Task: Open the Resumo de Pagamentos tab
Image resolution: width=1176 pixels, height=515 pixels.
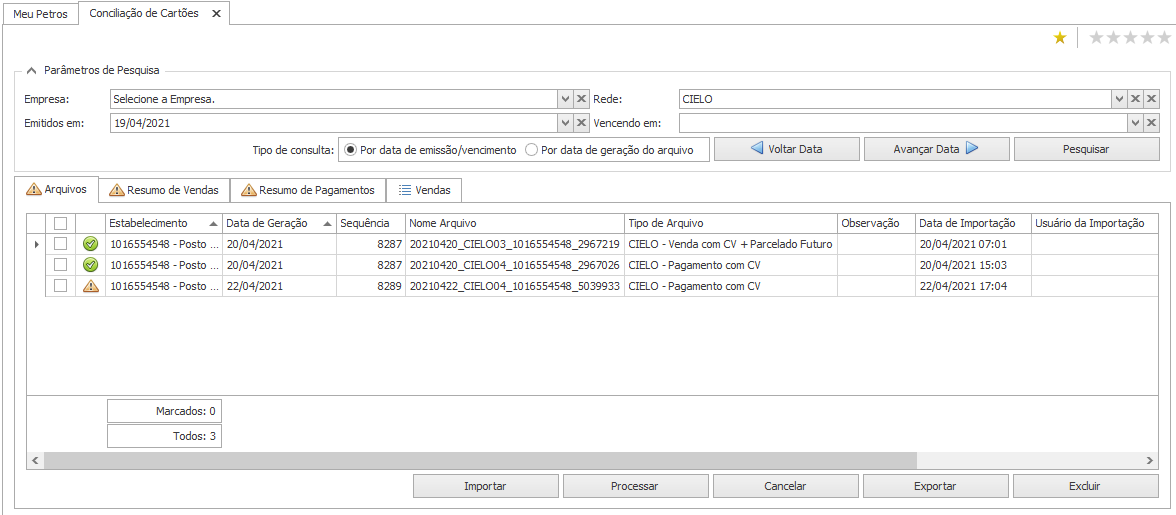Action: (308, 190)
